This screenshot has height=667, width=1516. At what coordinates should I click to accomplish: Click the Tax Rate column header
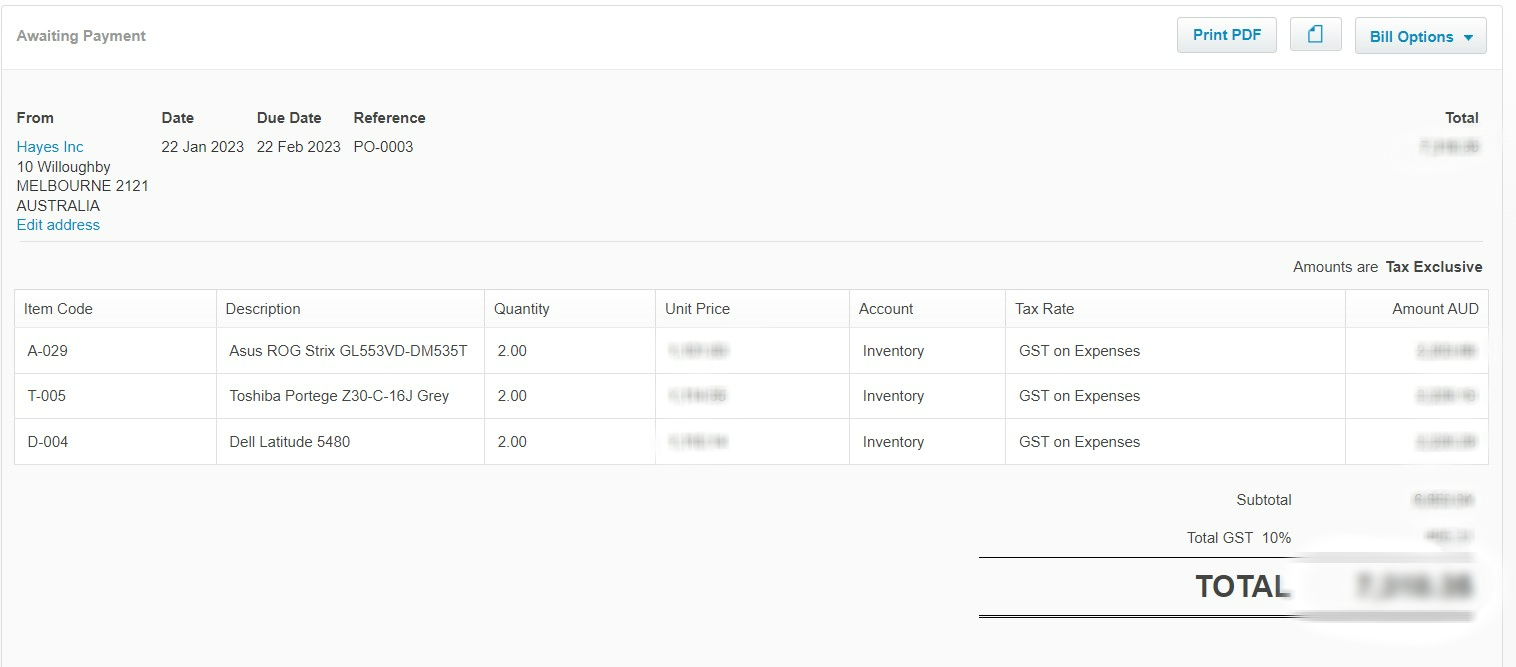click(x=1044, y=309)
